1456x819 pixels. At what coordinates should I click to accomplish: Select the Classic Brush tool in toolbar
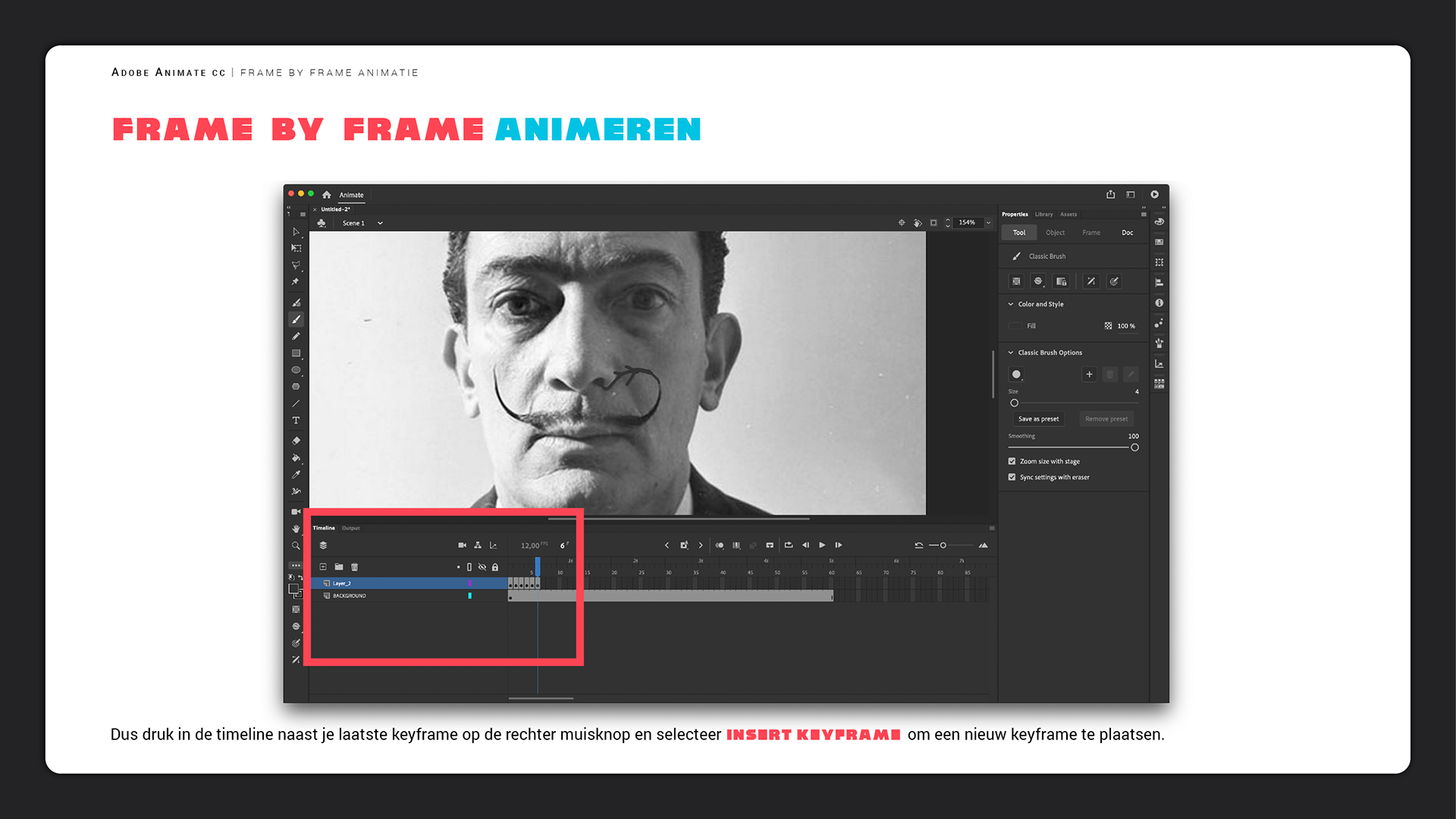297,319
